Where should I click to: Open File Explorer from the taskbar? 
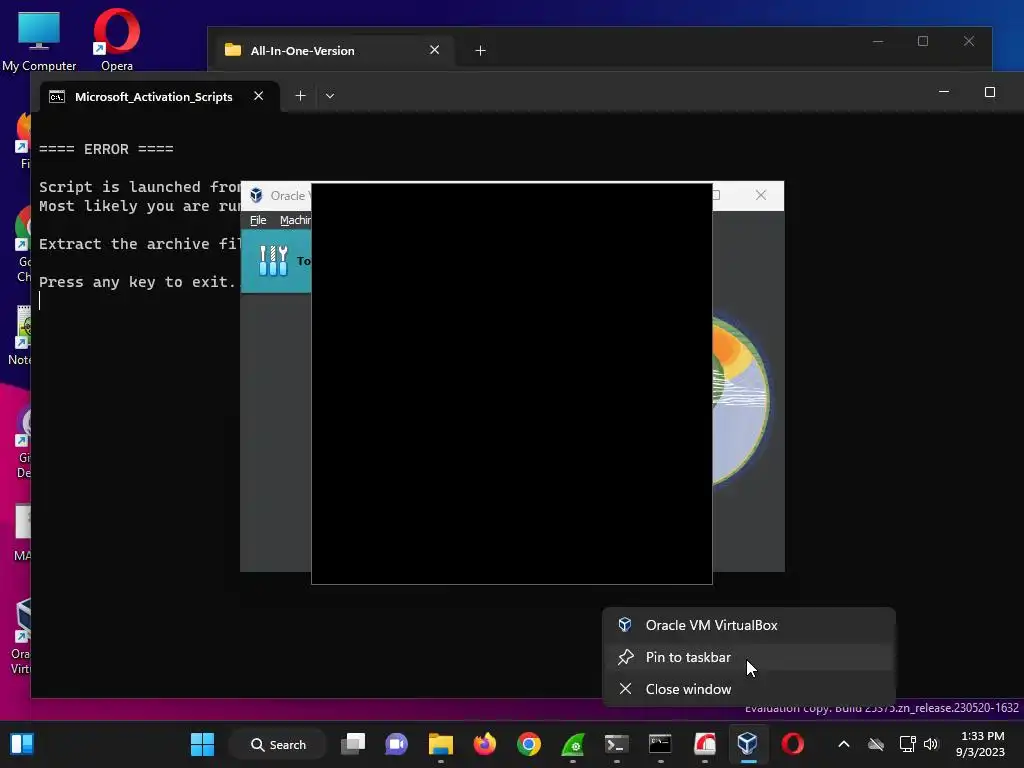click(441, 744)
